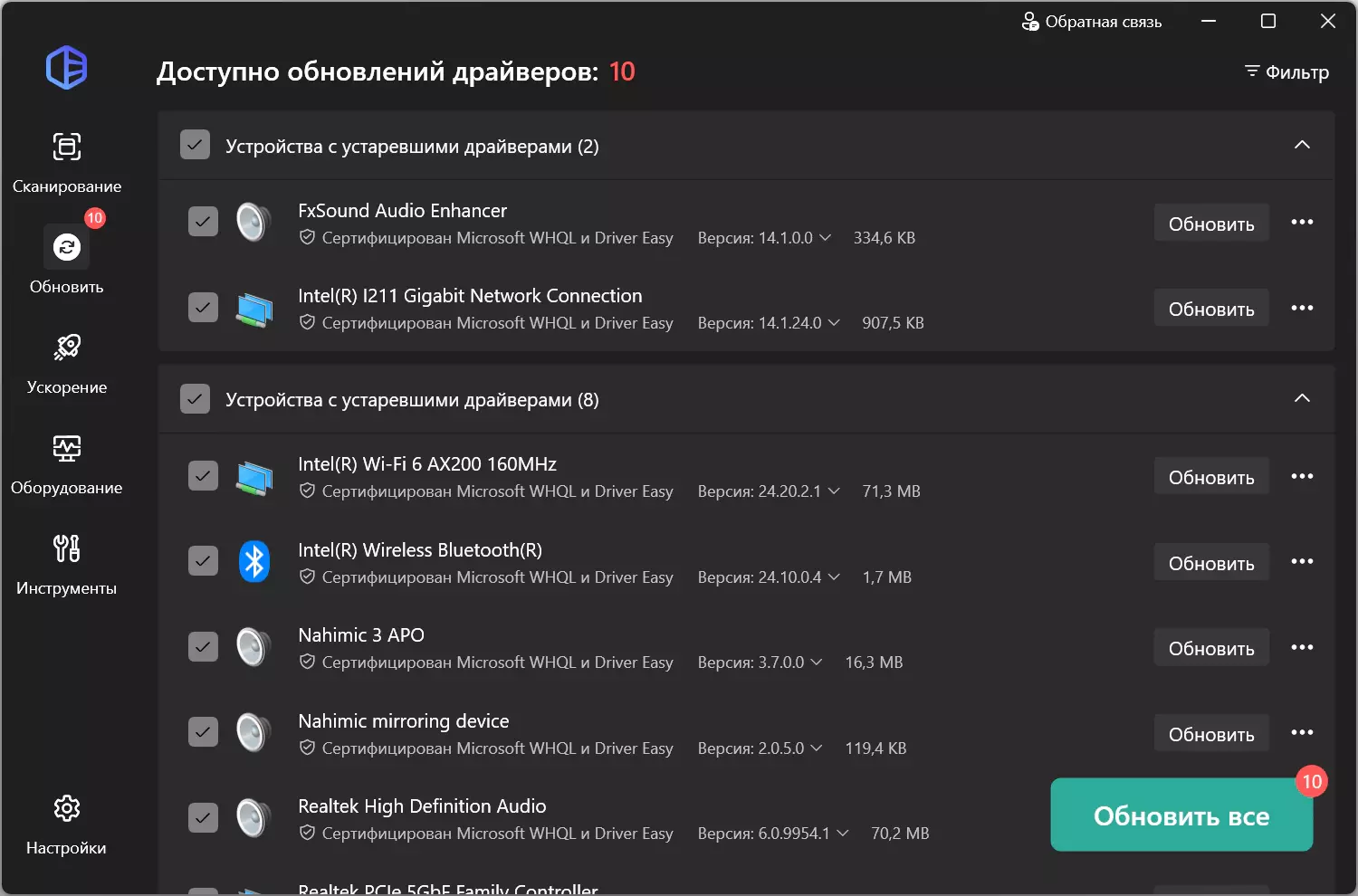The height and width of the screenshot is (896, 1358).
Task: Click the Intel I211 network adapter icon
Action: tap(254, 309)
